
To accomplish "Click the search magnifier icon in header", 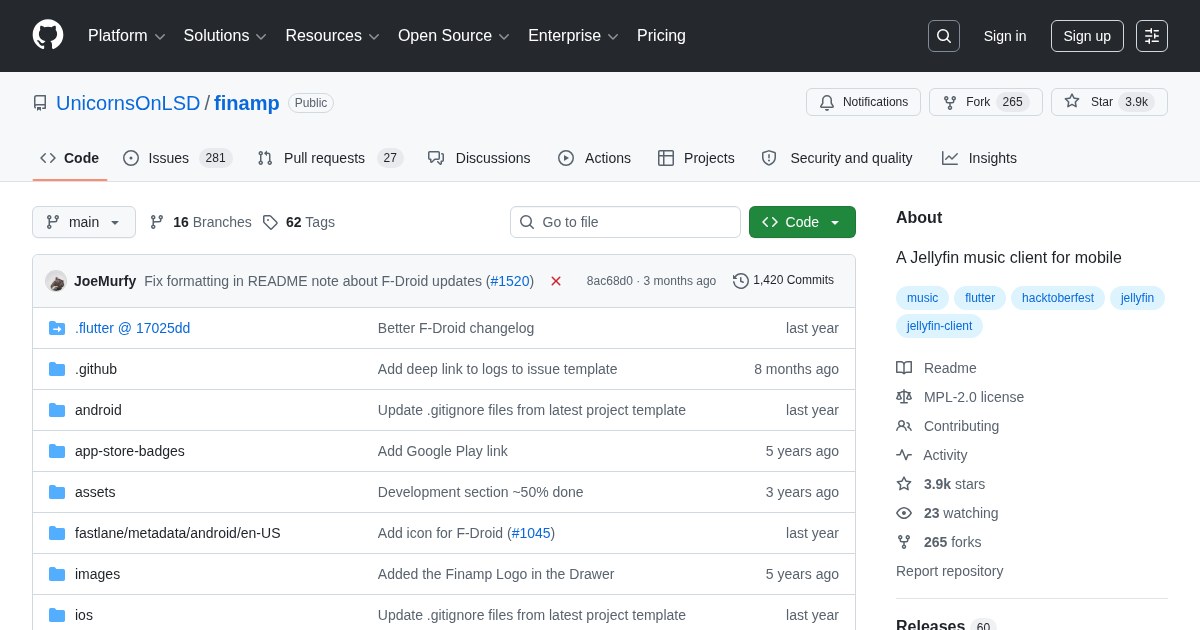I will click(944, 36).
